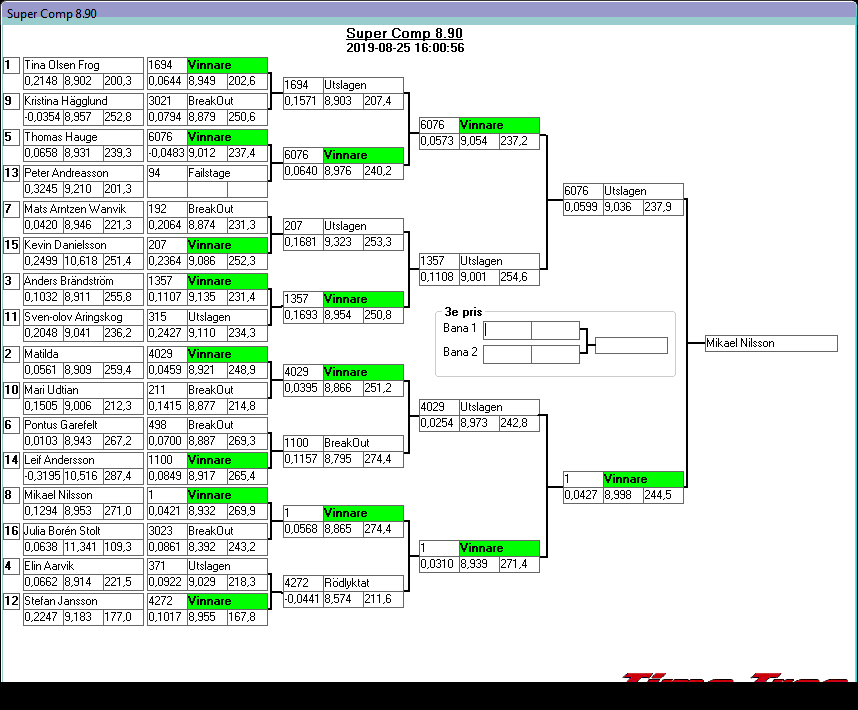
Task: Click the 11,341 elapsed time value
Action: pos(82,547)
